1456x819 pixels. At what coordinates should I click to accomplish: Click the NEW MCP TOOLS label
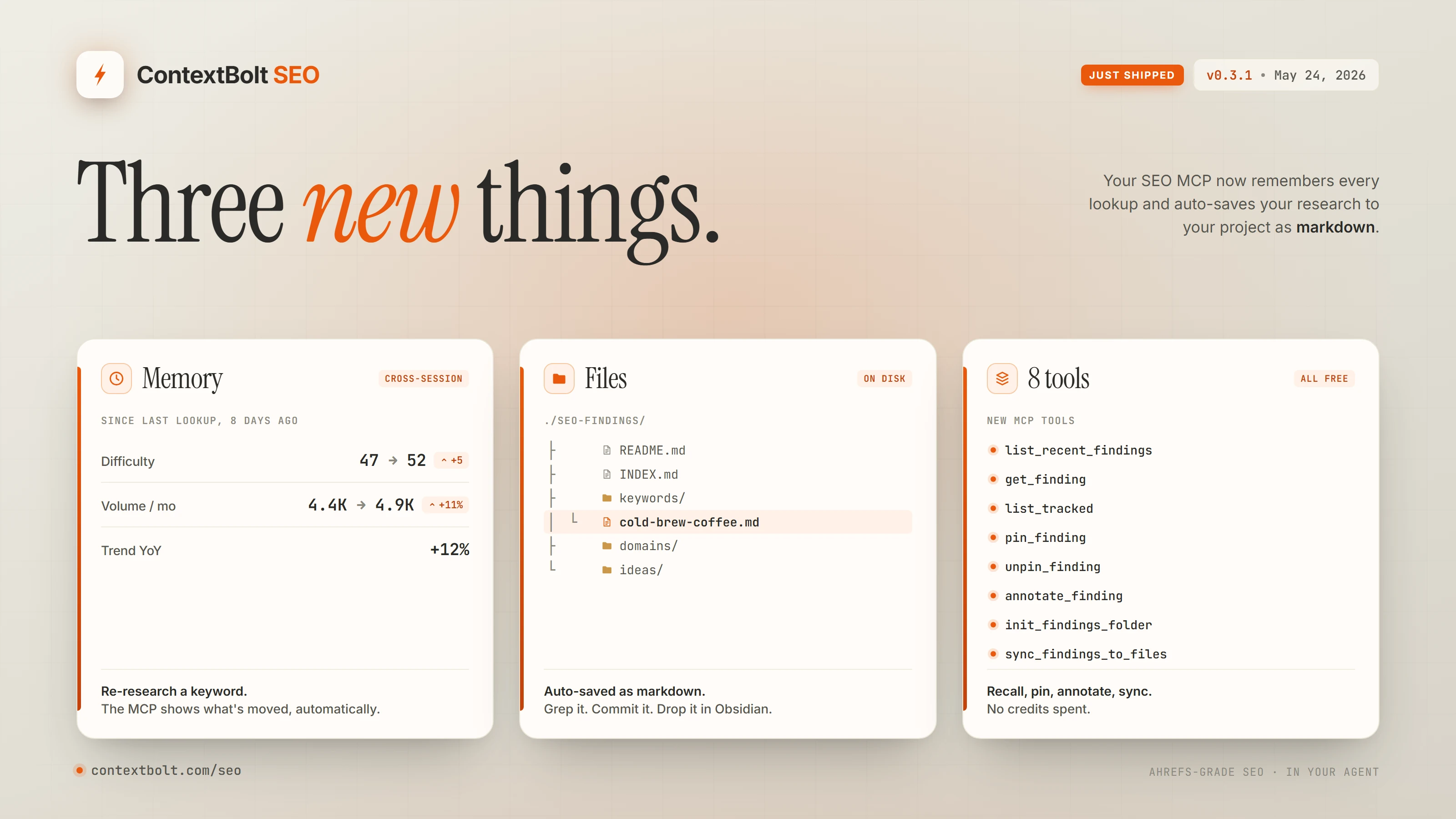pos(1031,420)
